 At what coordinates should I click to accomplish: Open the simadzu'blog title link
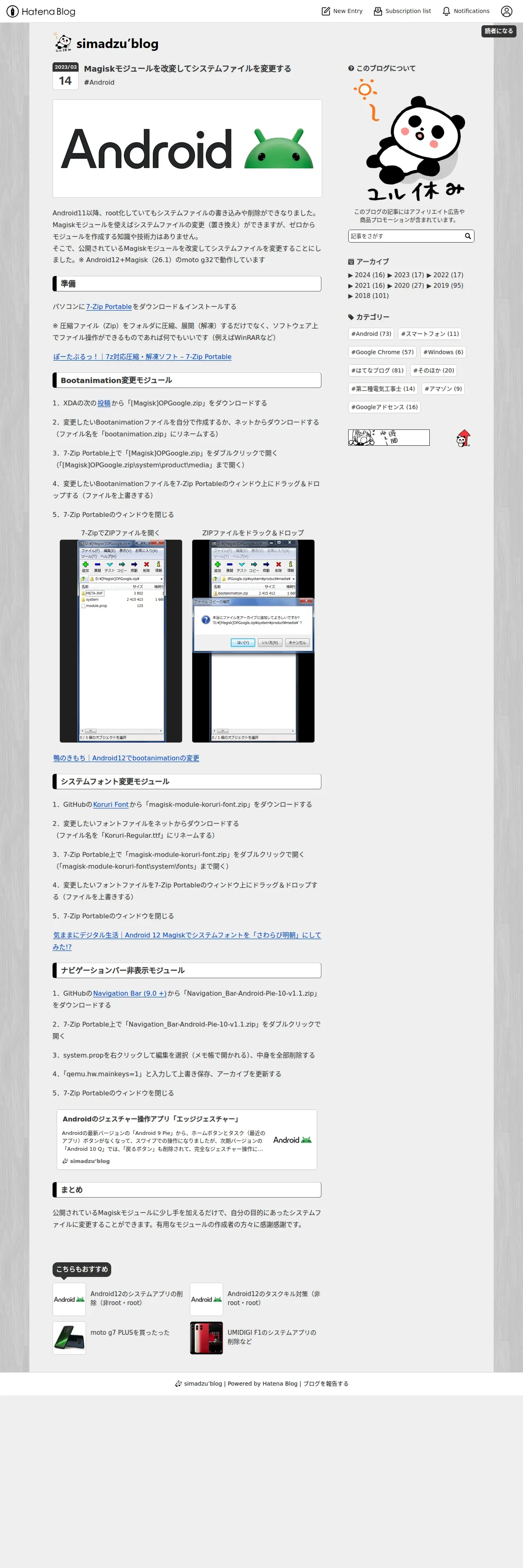(x=117, y=44)
